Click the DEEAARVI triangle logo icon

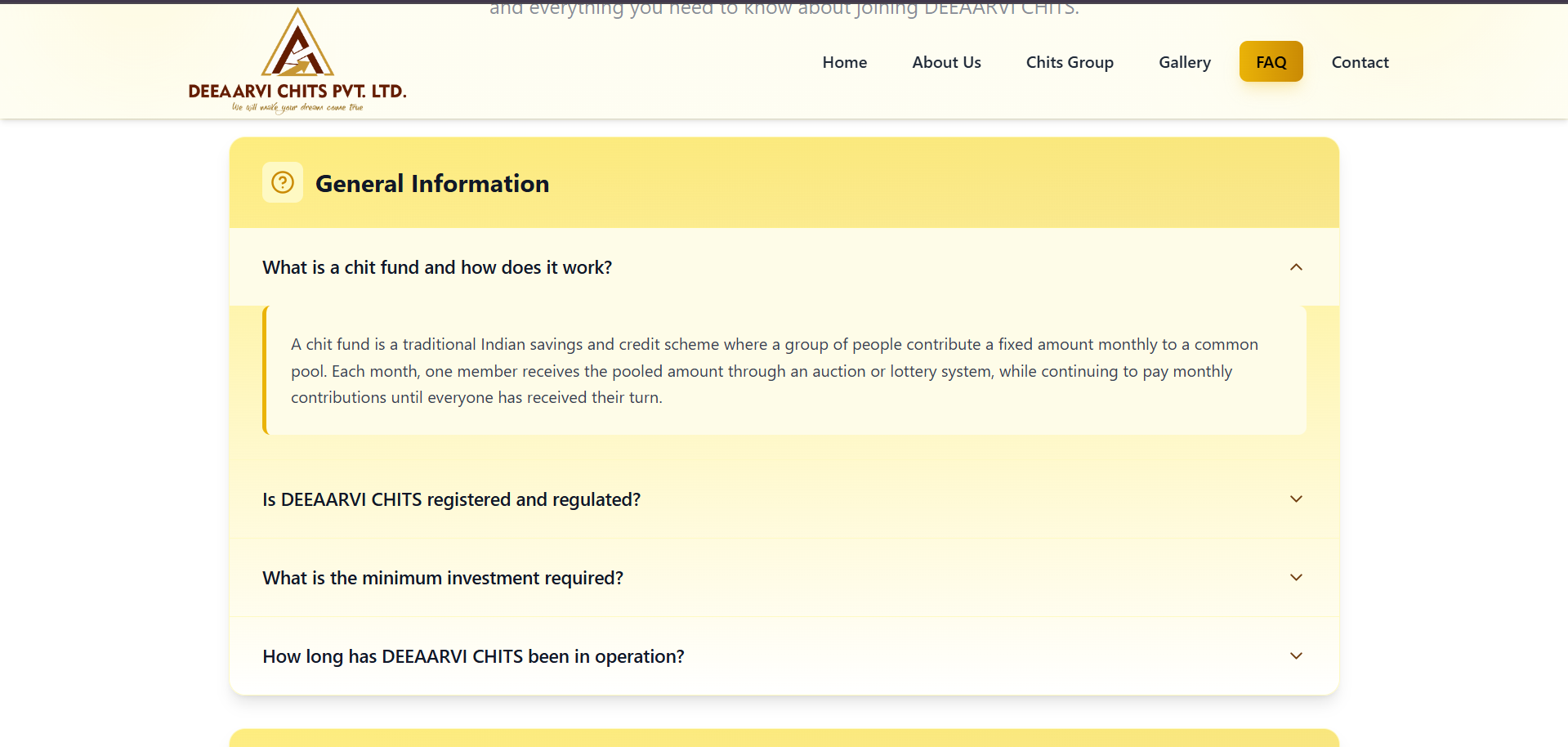coord(297,45)
